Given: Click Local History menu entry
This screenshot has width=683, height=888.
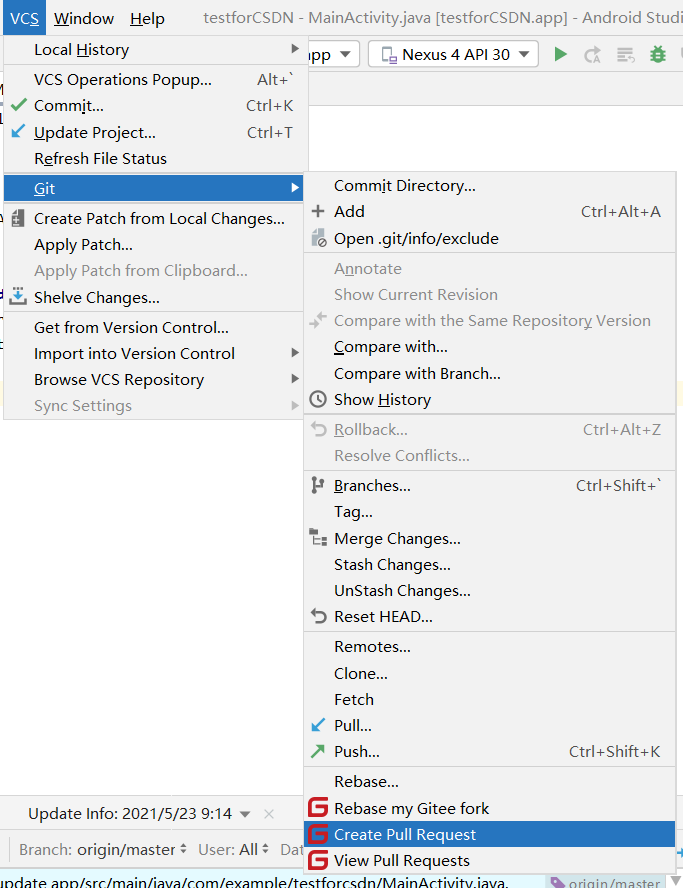Looking at the screenshot, I should (x=154, y=50).
